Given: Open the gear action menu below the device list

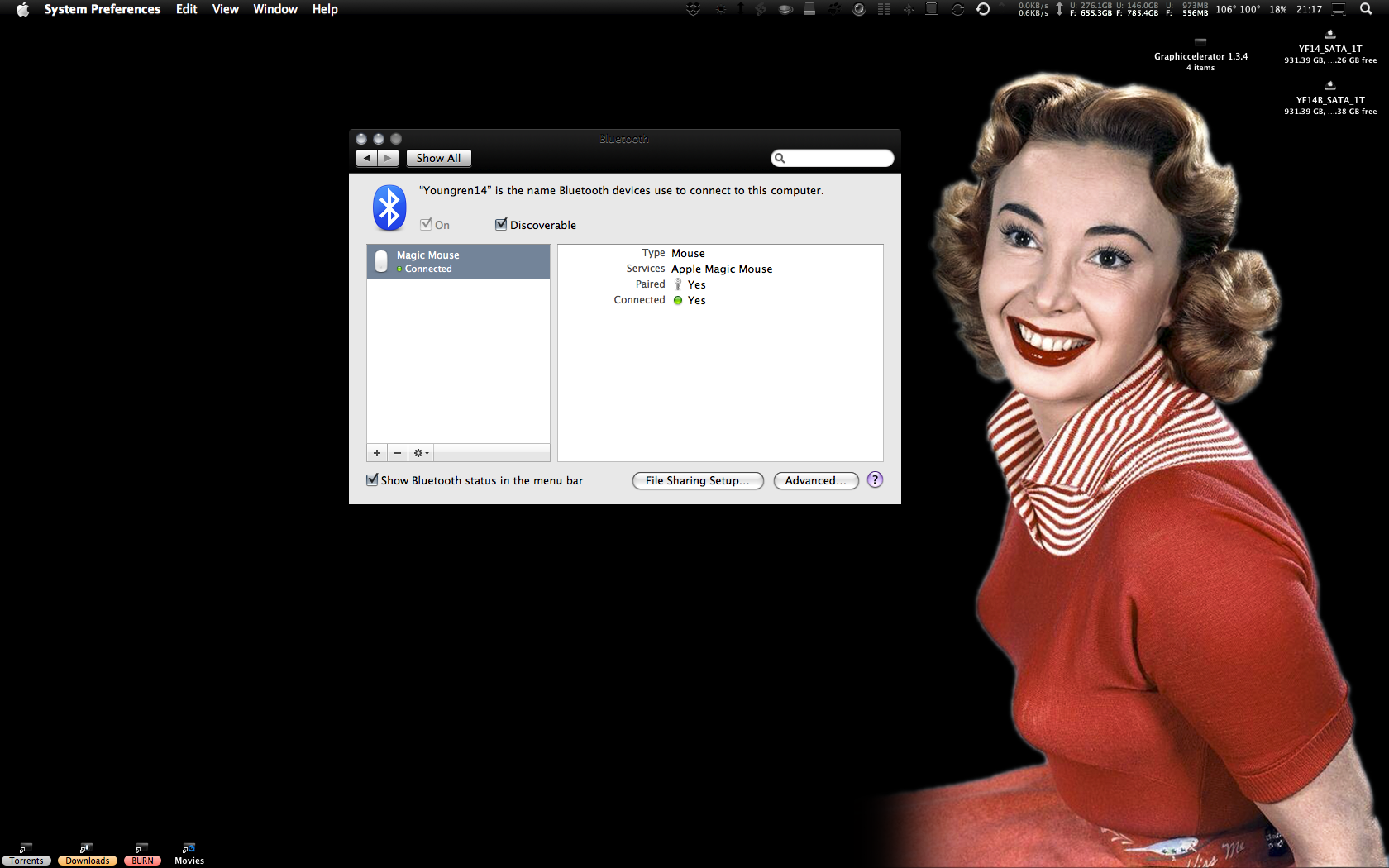Looking at the screenshot, I should (x=420, y=452).
